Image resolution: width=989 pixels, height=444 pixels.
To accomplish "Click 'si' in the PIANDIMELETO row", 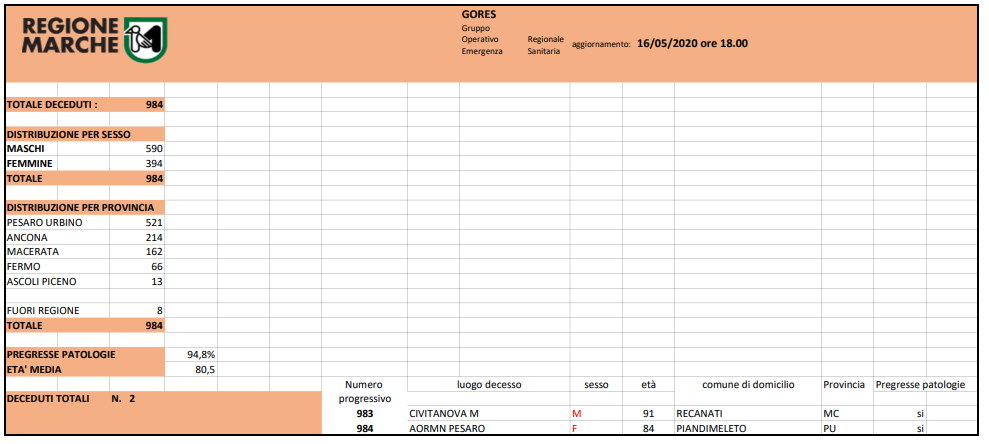I will [x=920, y=429].
